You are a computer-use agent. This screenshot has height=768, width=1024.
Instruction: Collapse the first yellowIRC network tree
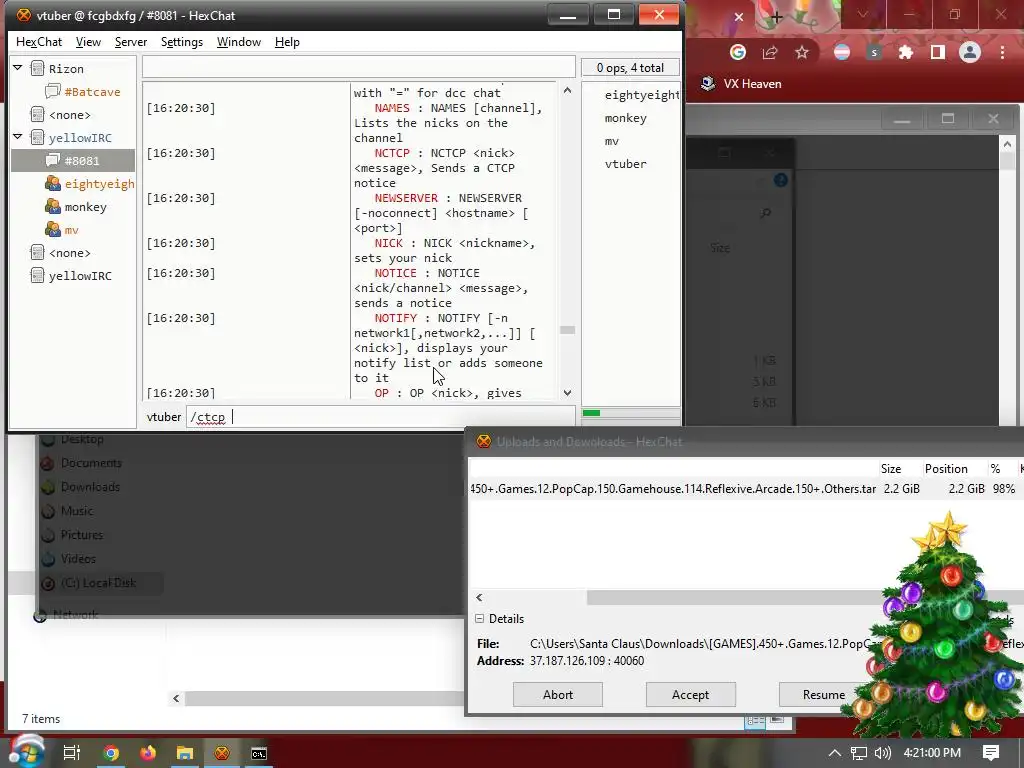pos(18,137)
